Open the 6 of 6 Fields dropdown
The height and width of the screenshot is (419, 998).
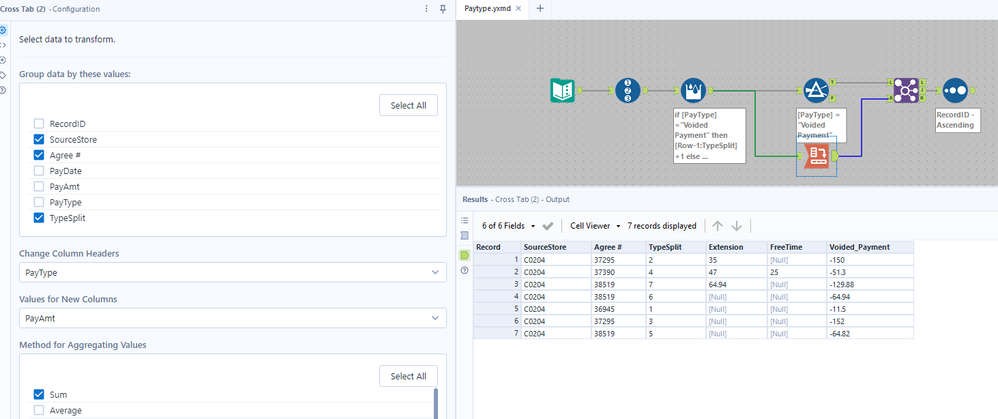click(508, 226)
